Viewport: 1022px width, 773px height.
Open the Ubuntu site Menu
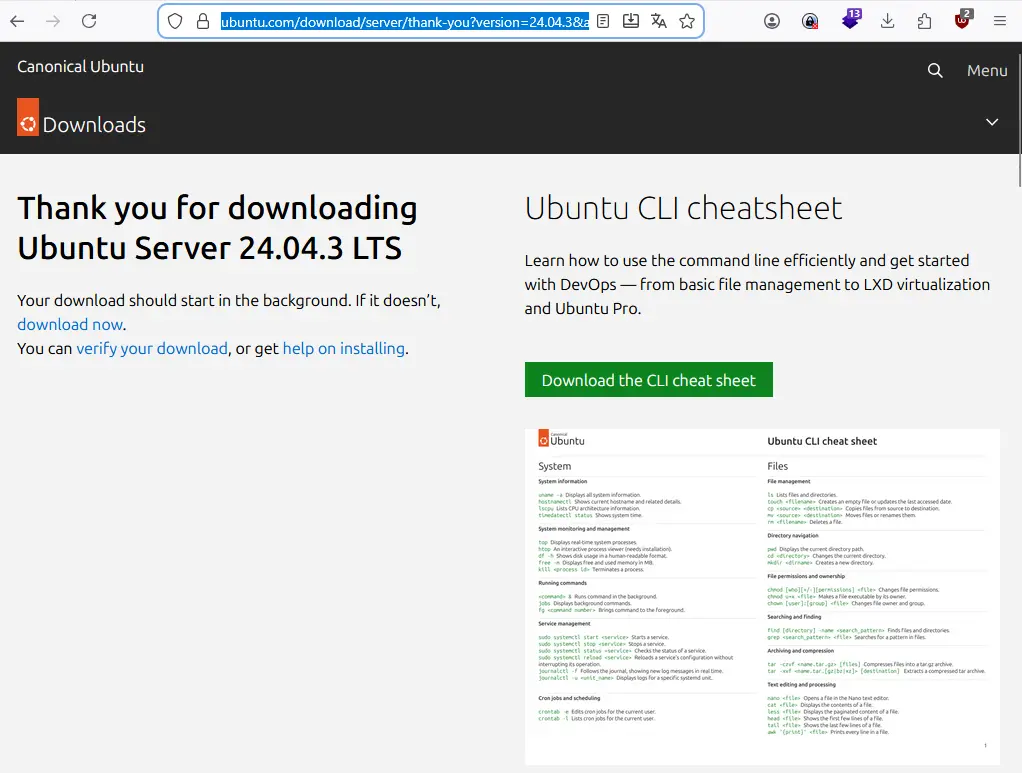click(x=987, y=70)
